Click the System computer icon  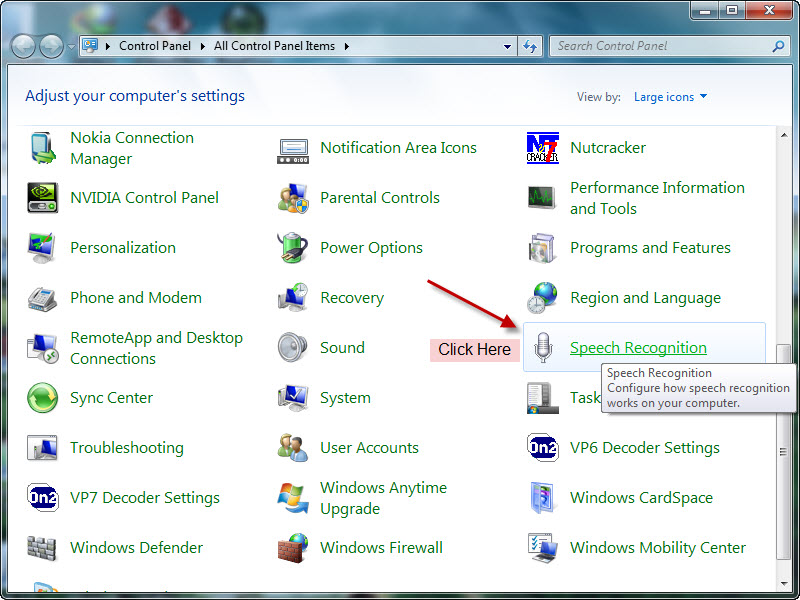point(293,398)
